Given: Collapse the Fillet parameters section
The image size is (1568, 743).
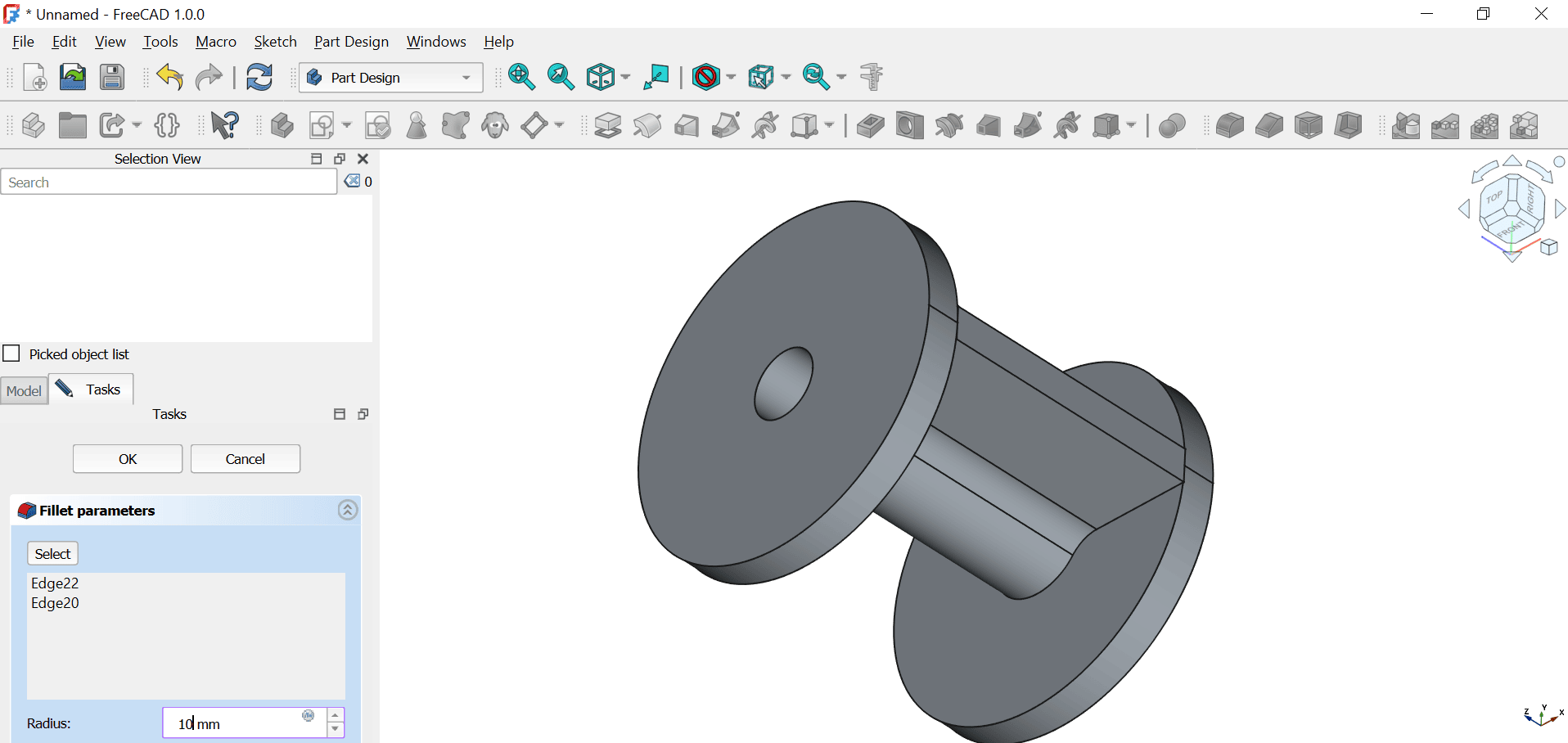Looking at the screenshot, I should [x=348, y=511].
